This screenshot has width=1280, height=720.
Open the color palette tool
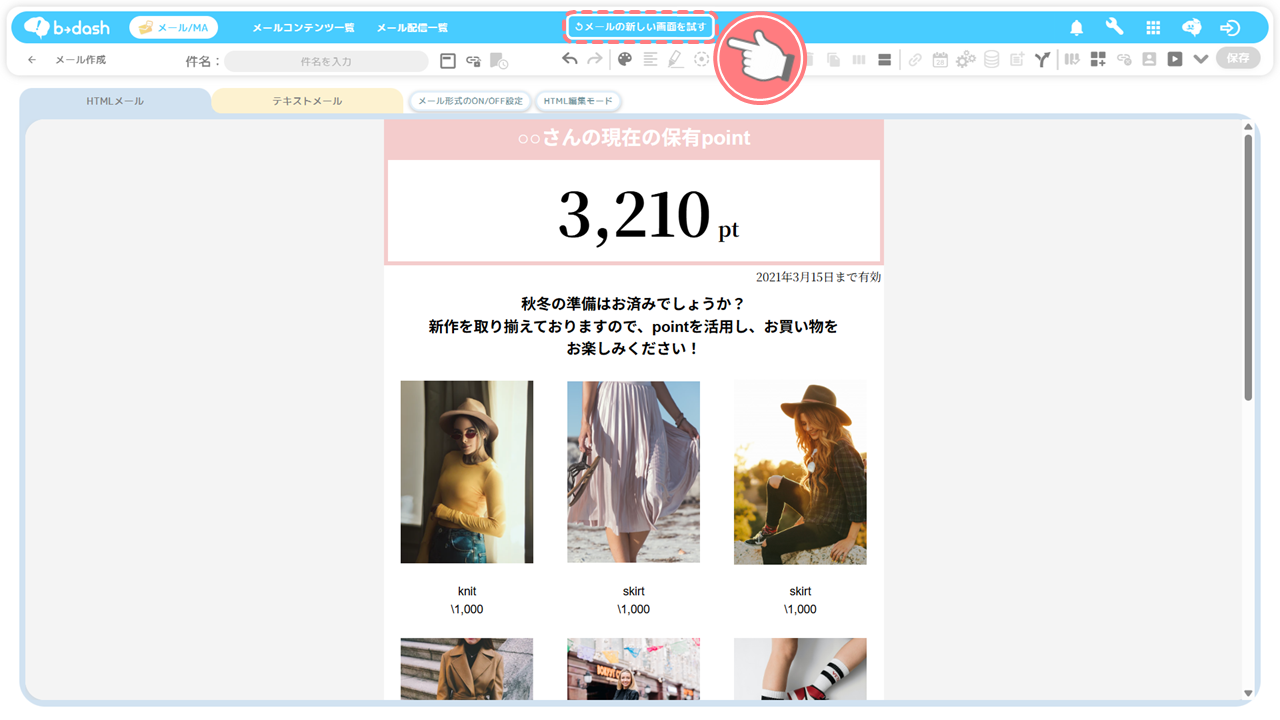click(x=625, y=59)
